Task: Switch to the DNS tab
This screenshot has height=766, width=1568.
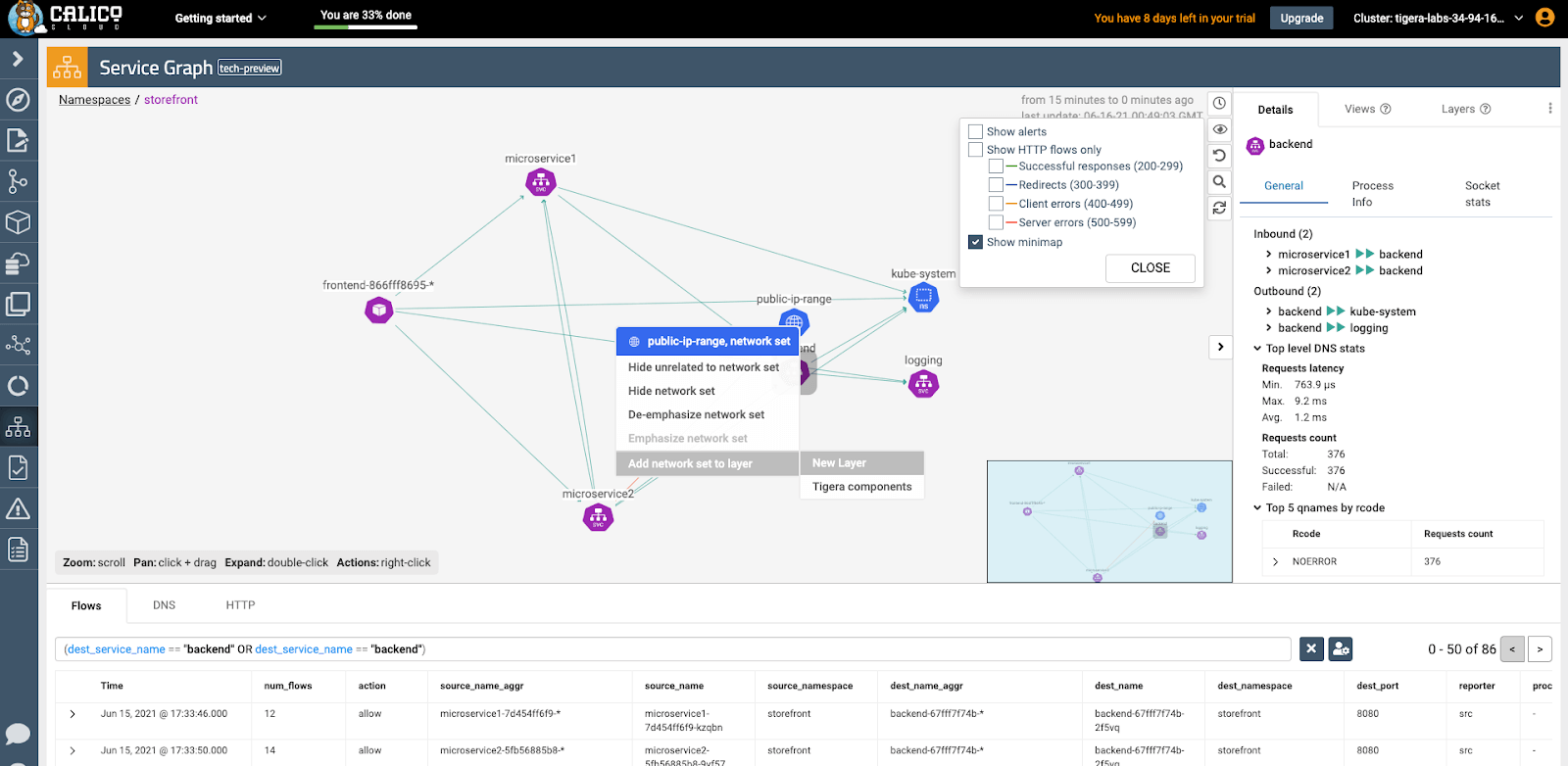Action: point(164,605)
